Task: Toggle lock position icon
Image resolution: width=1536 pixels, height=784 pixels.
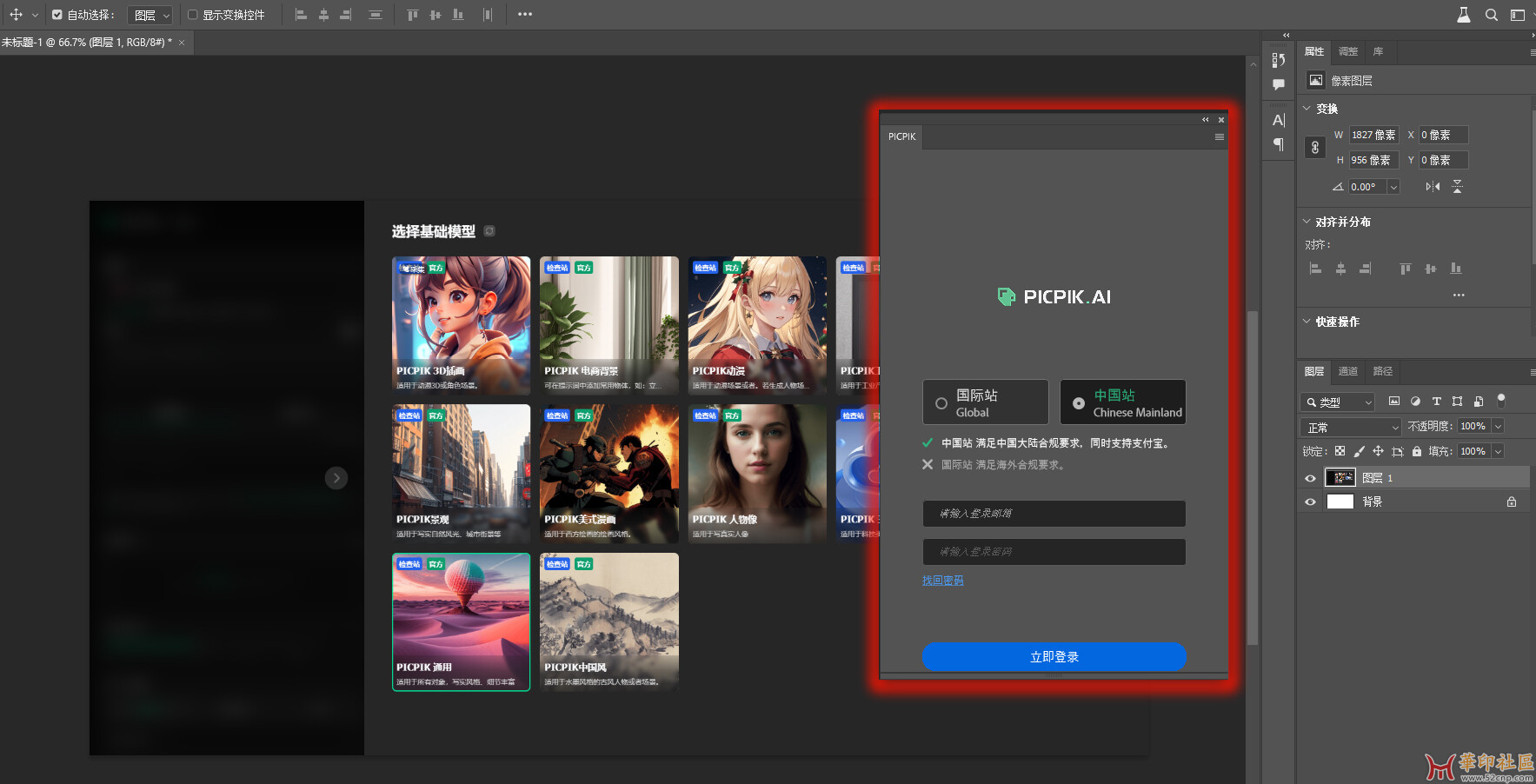Action: pyautogui.click(x=1378, y=452)
